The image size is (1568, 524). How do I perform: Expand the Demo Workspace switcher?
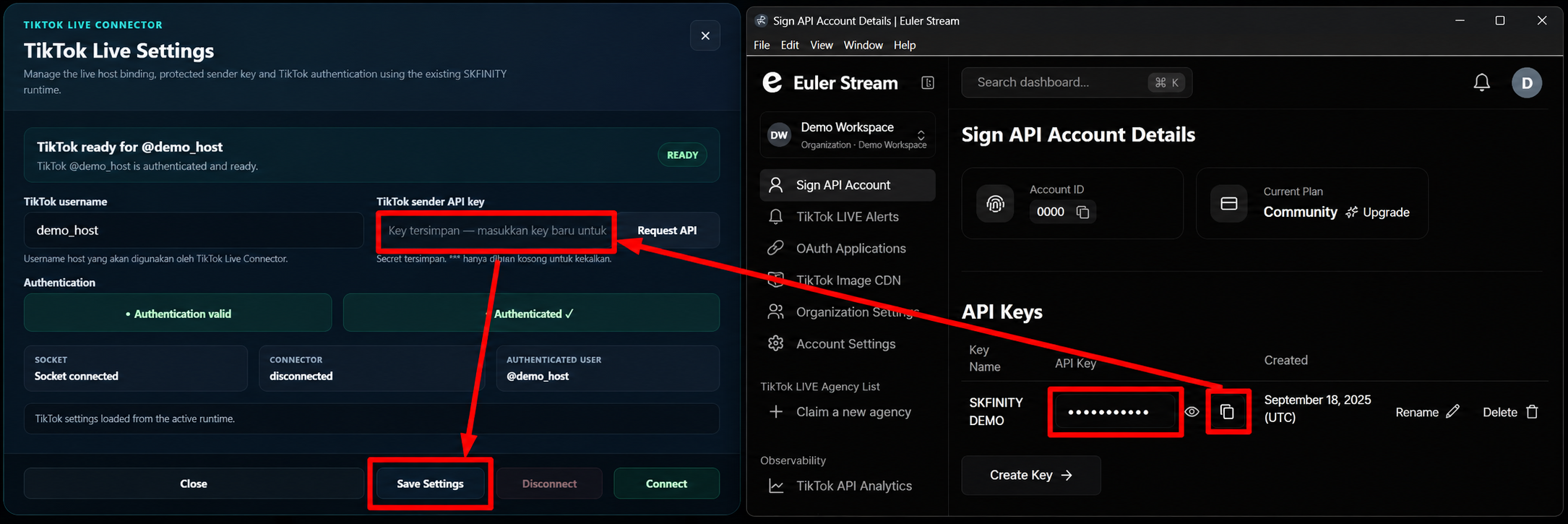point(848,134)
